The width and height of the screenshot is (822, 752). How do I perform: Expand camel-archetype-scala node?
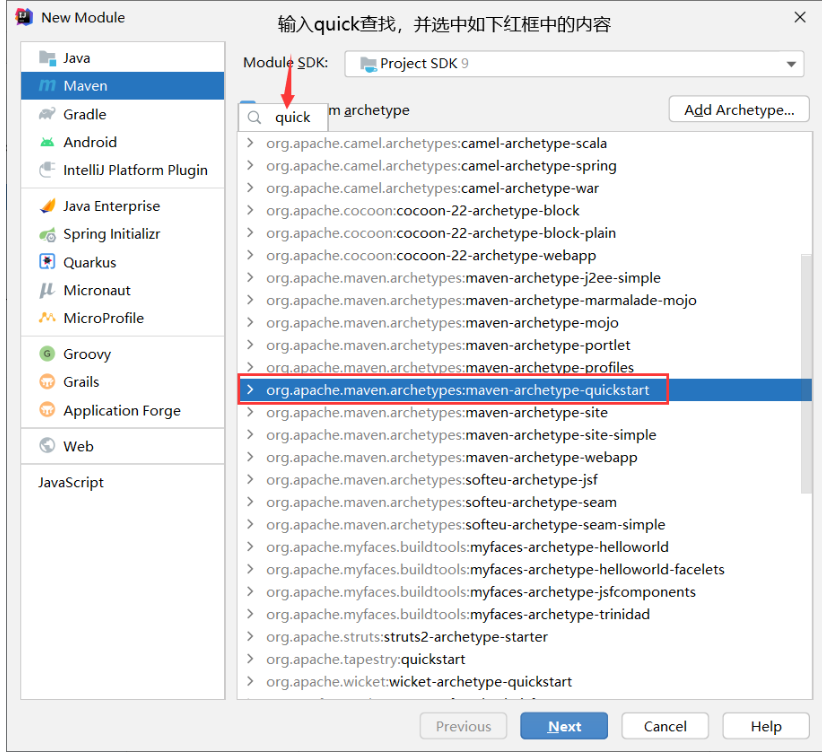[251, 143]
